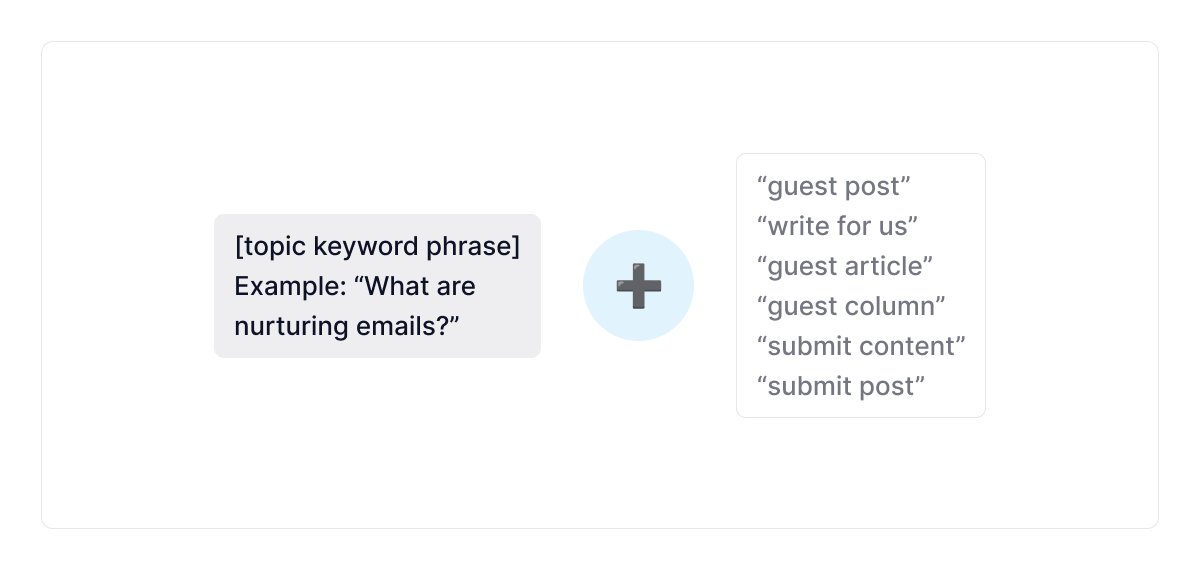The height and width of the screenshot is (570, 1200).
Task: Click the “Example: What are” line
Action: (x=355, y=286)
